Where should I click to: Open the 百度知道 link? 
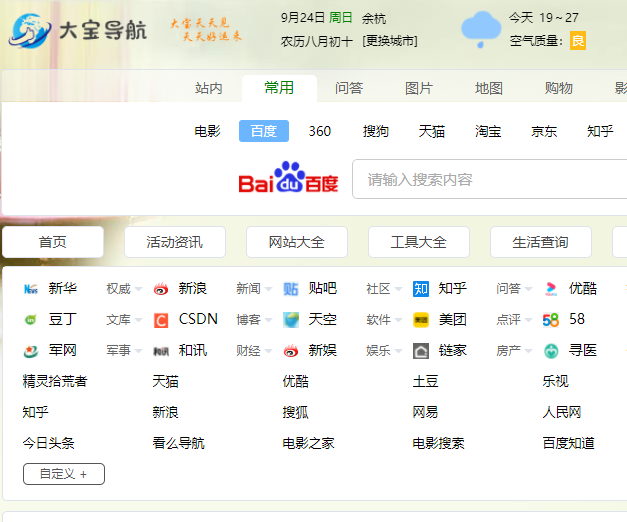(568, 443)
